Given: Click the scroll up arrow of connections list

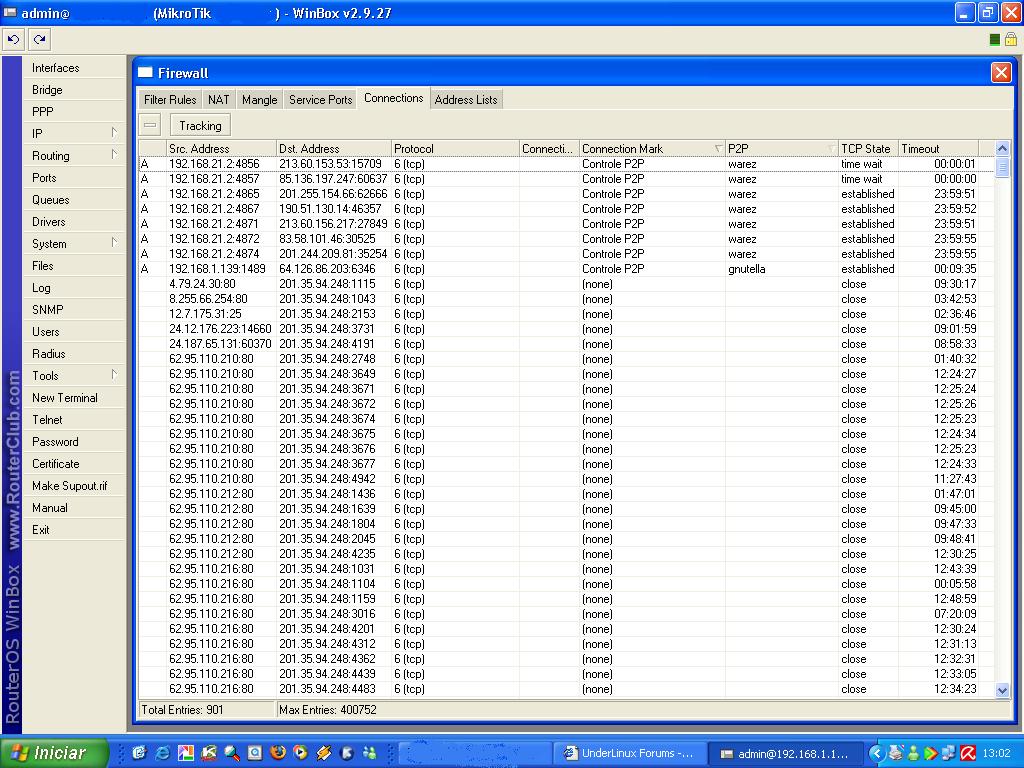Looking at the screenshot, I should point(1002,148).
